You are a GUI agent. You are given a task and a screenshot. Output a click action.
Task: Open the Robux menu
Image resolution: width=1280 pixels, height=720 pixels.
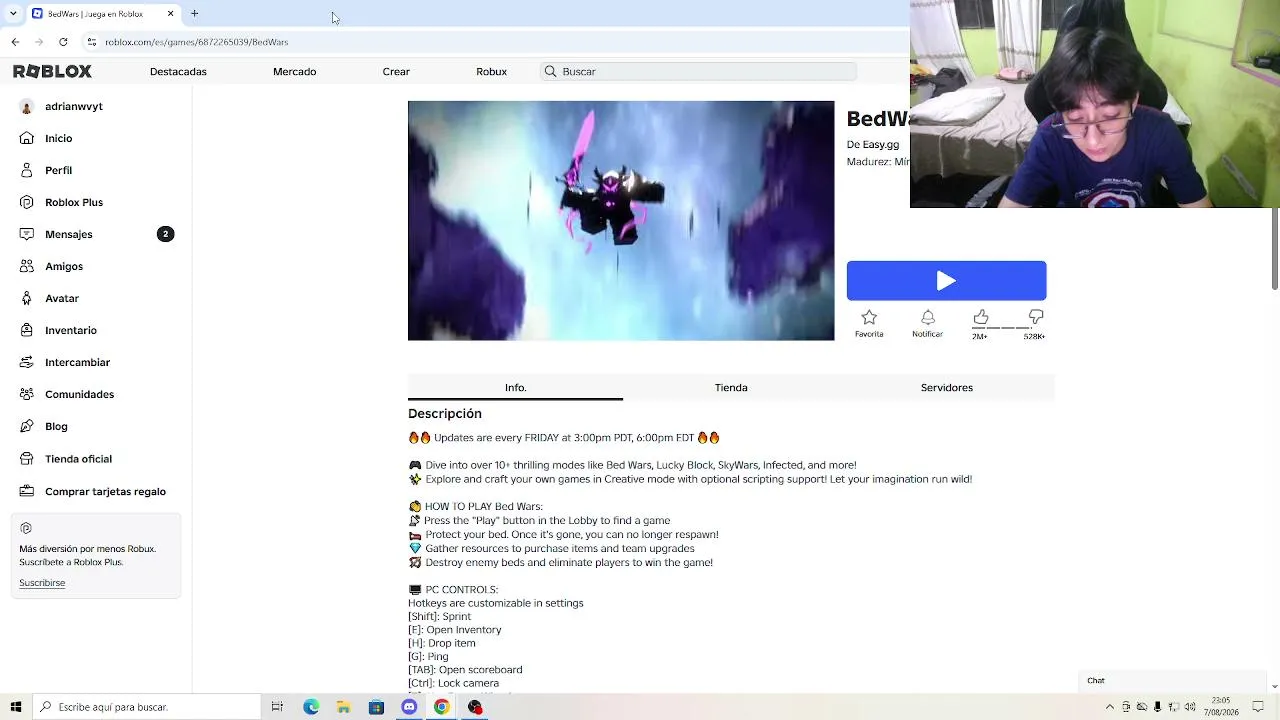[x=491, y=71]
